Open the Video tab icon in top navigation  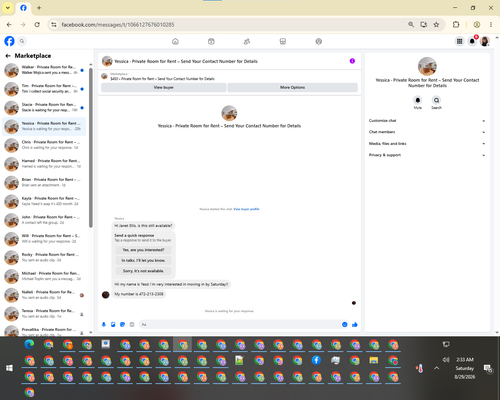tap(211, 41)
